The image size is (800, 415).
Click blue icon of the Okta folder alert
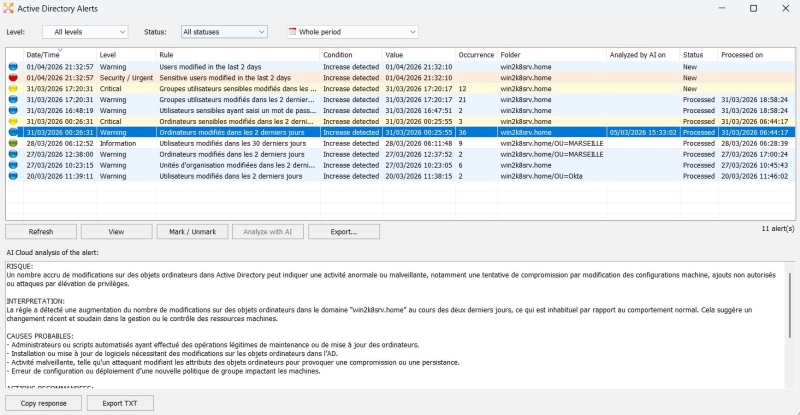coord(13,175)
